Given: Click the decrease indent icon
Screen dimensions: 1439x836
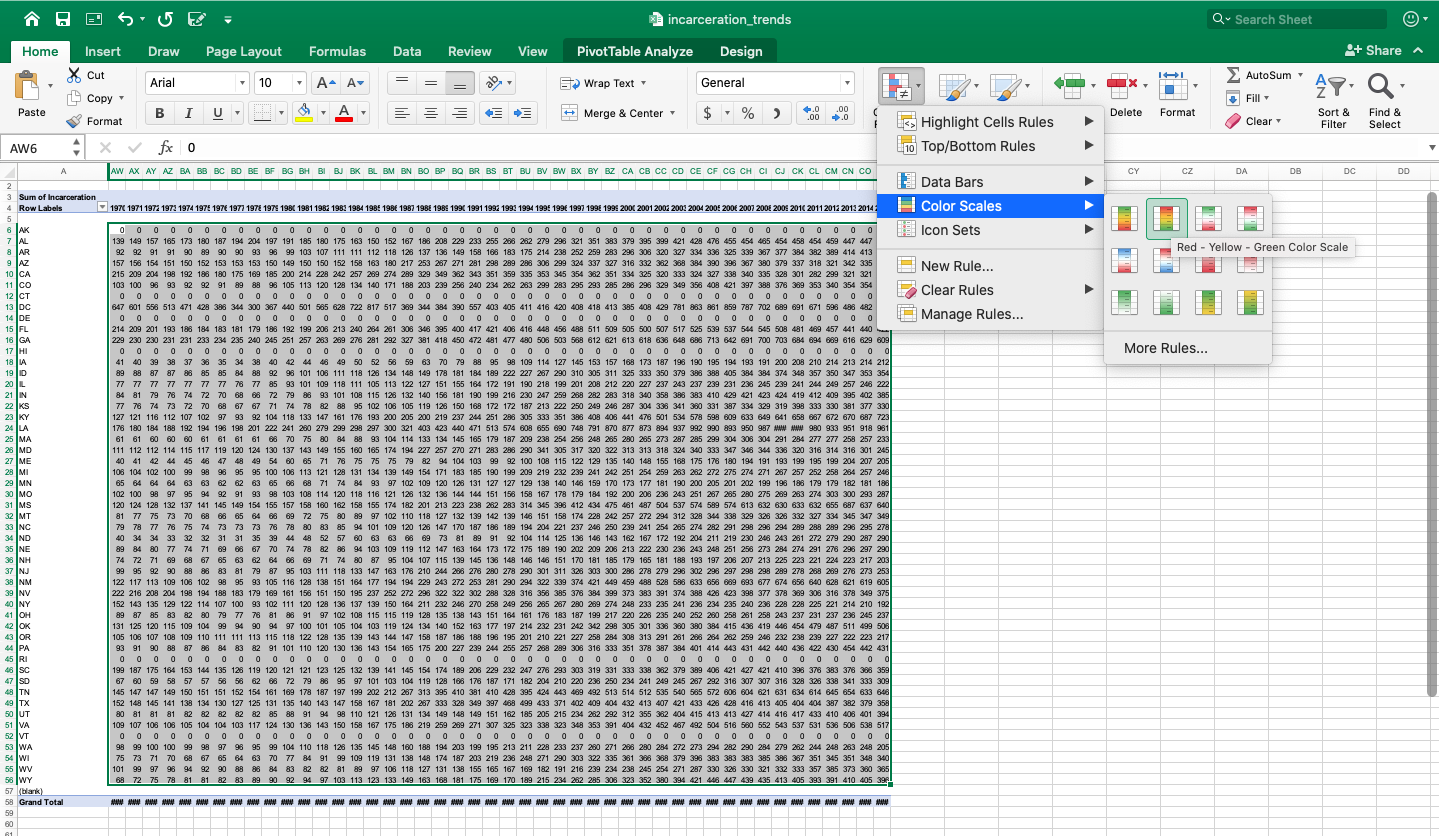Looking at the screenshot, I should (493, 113).
